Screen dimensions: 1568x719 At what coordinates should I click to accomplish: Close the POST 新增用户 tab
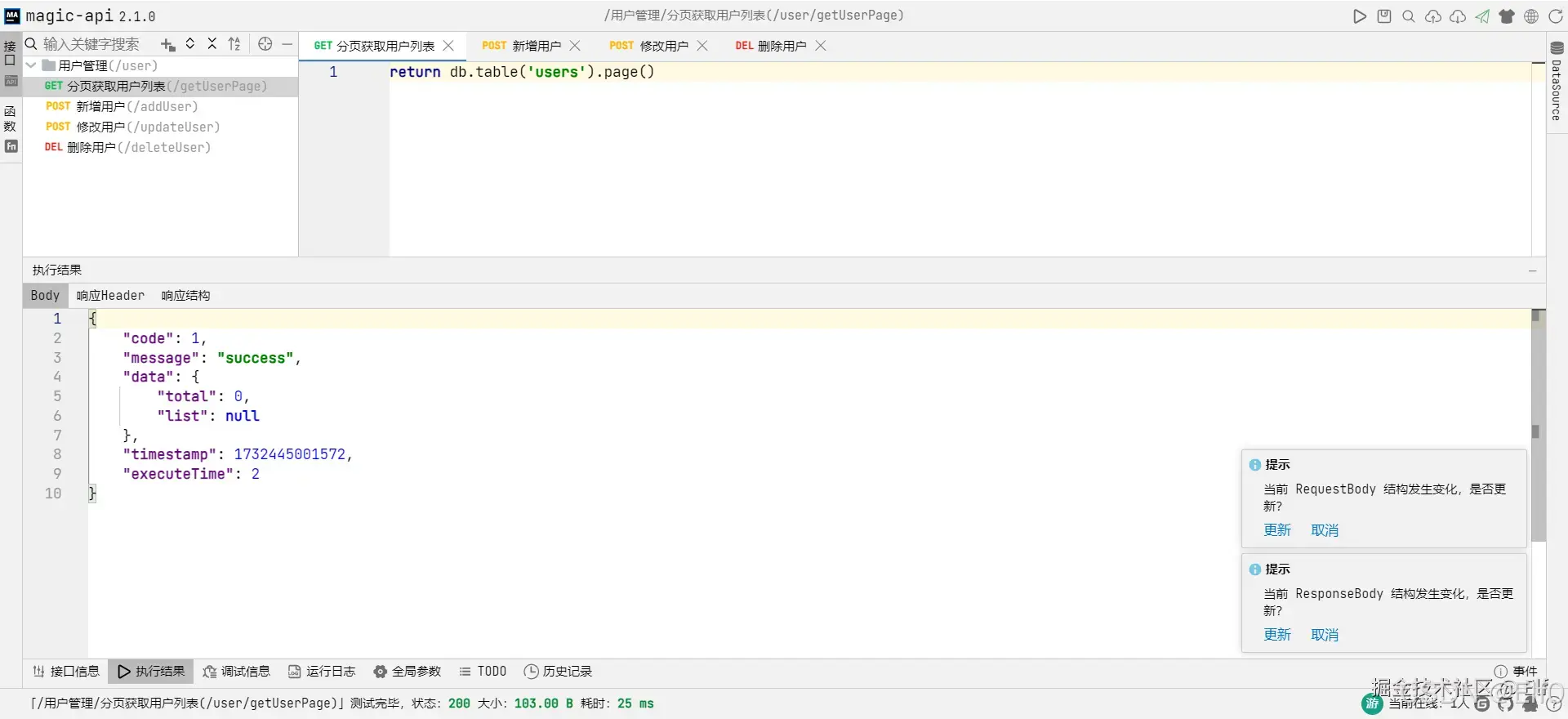575,46
